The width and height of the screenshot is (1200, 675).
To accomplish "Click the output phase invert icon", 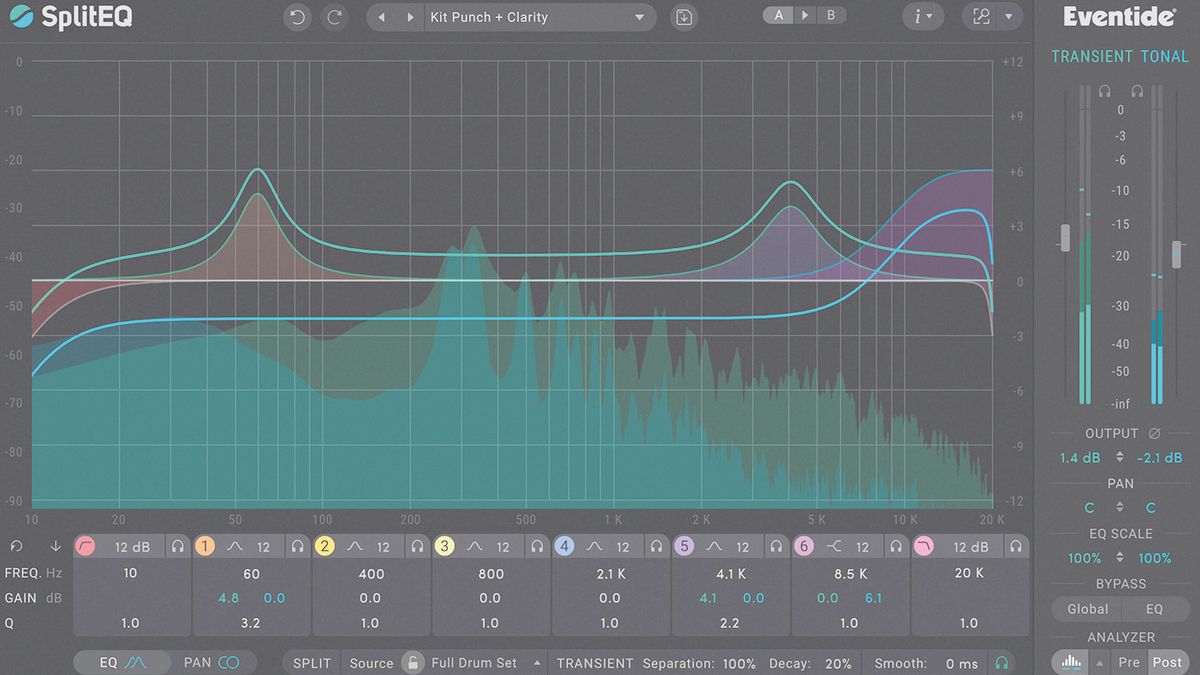I will coord(1156,433).
